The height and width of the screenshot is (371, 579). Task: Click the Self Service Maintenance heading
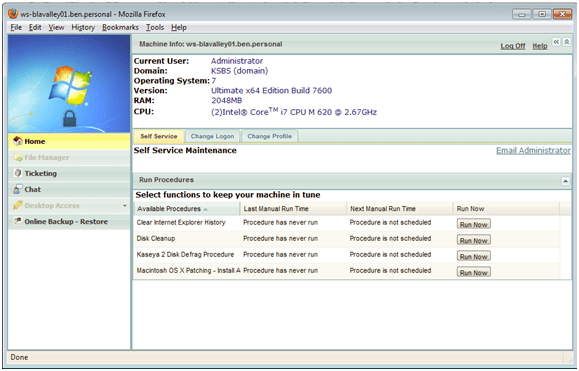185,150
